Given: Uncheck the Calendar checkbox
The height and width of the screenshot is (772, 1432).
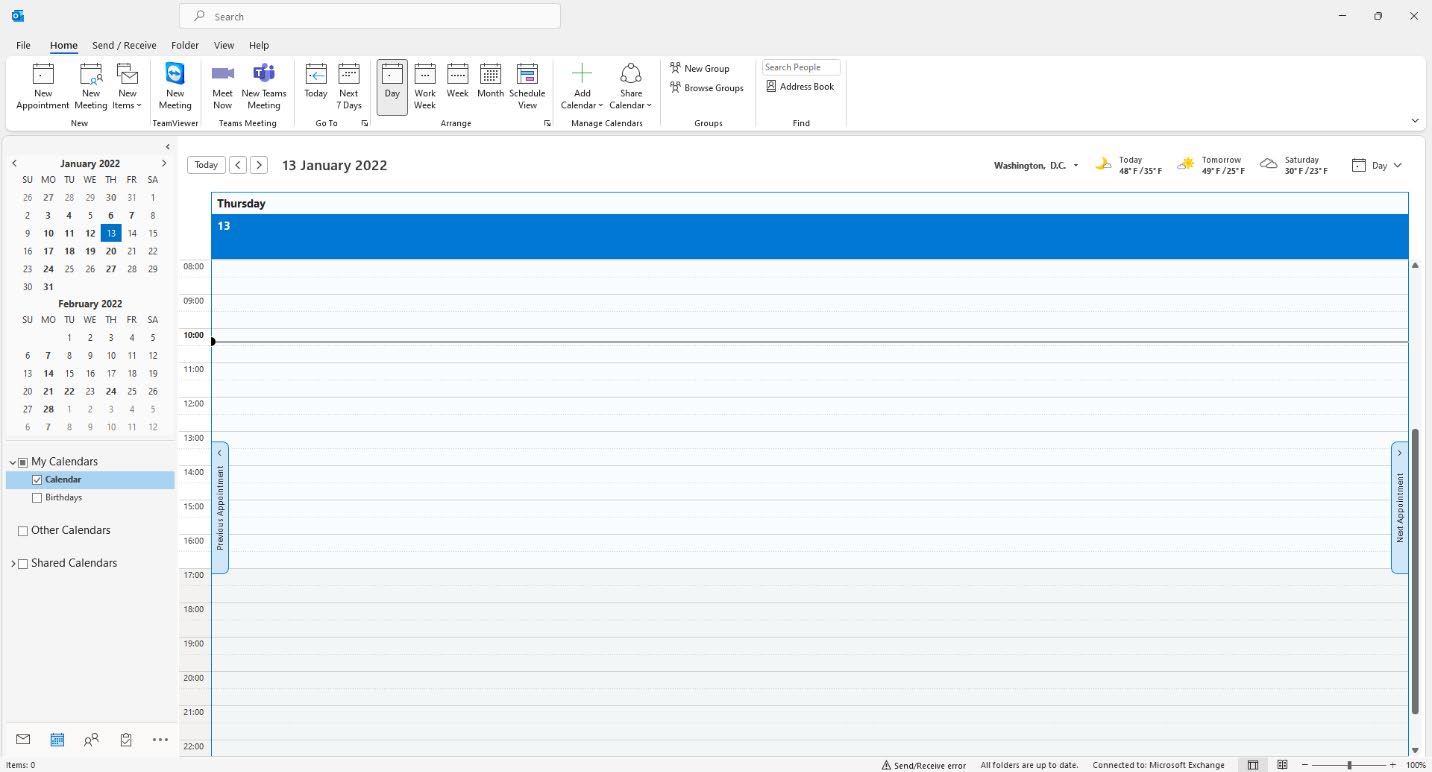Looking at the screenshot, I should click(x=38, y=480).
